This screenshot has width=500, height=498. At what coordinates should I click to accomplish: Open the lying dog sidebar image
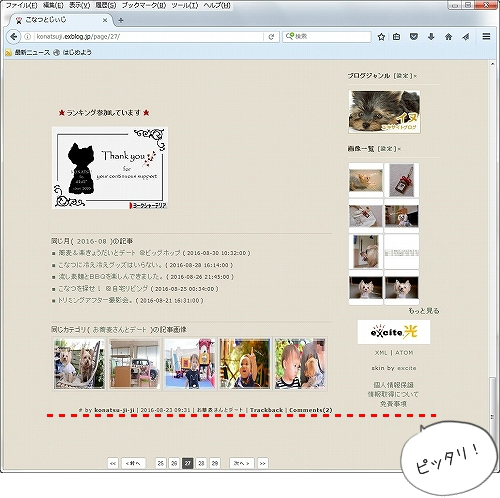click(x=366, y=180)
